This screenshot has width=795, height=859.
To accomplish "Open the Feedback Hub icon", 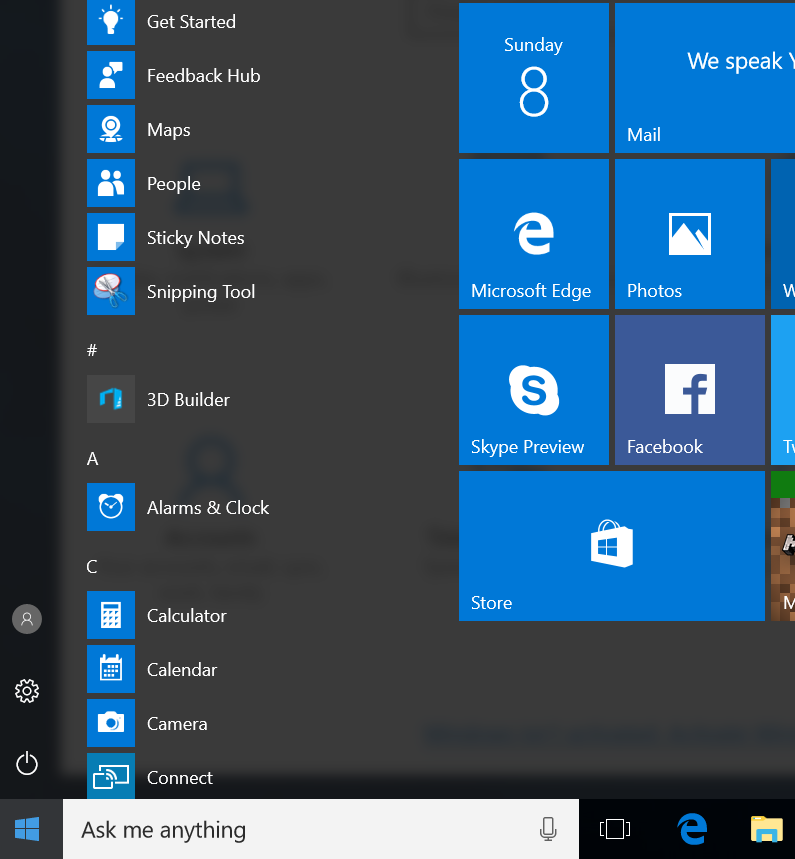I will (111, 75).
